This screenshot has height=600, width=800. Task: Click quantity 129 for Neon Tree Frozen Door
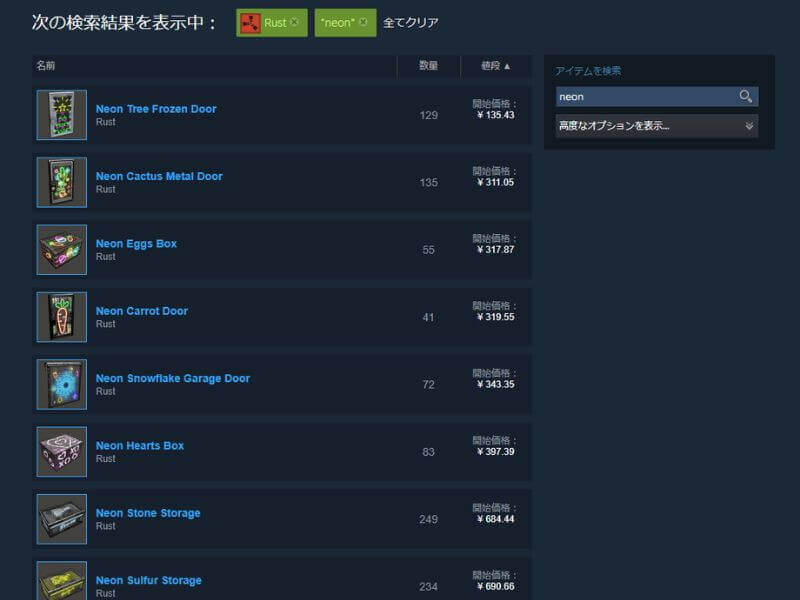429,115
